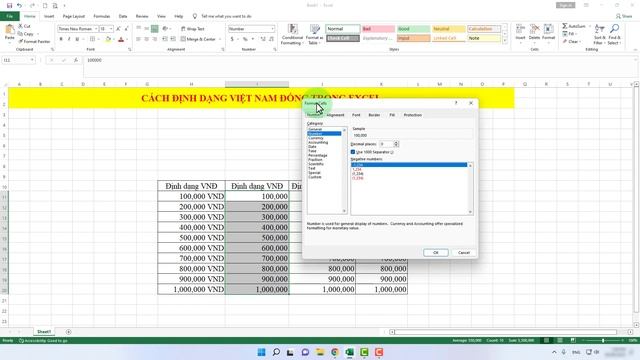Click Decrease Decimal icon
640x360 pixels.
coord(271,39)
